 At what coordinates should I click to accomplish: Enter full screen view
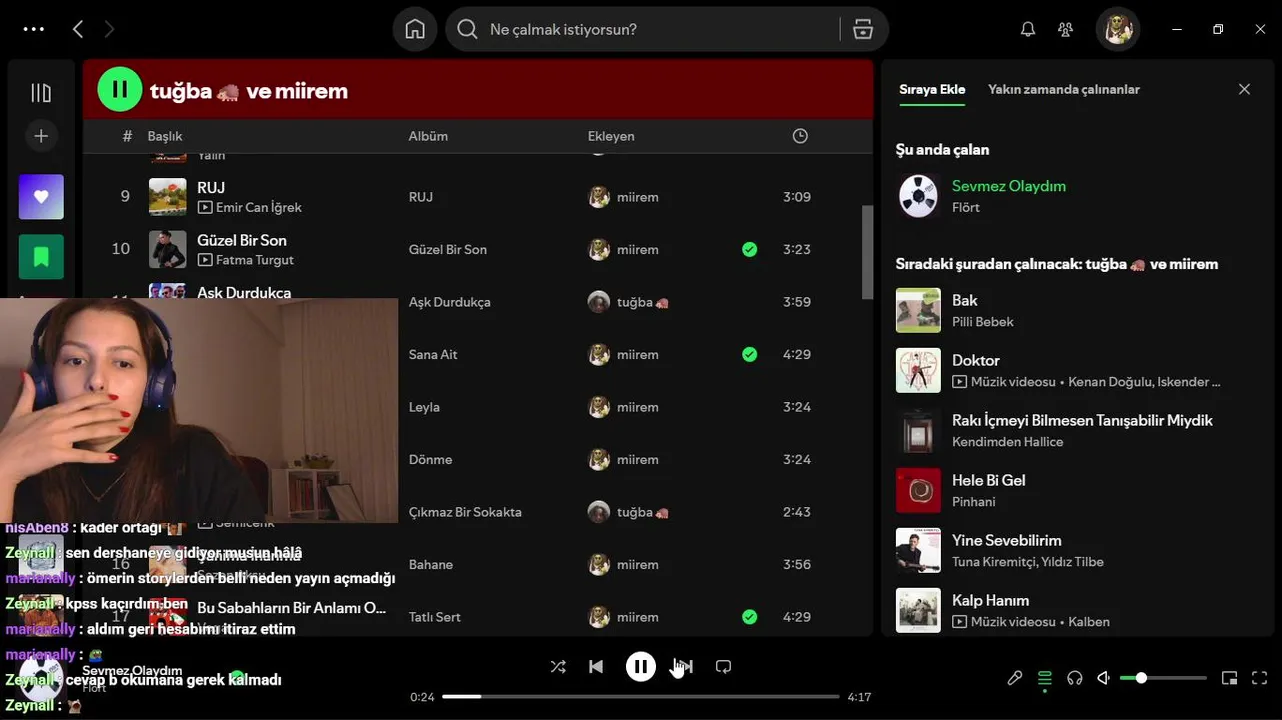point(1260,678)
